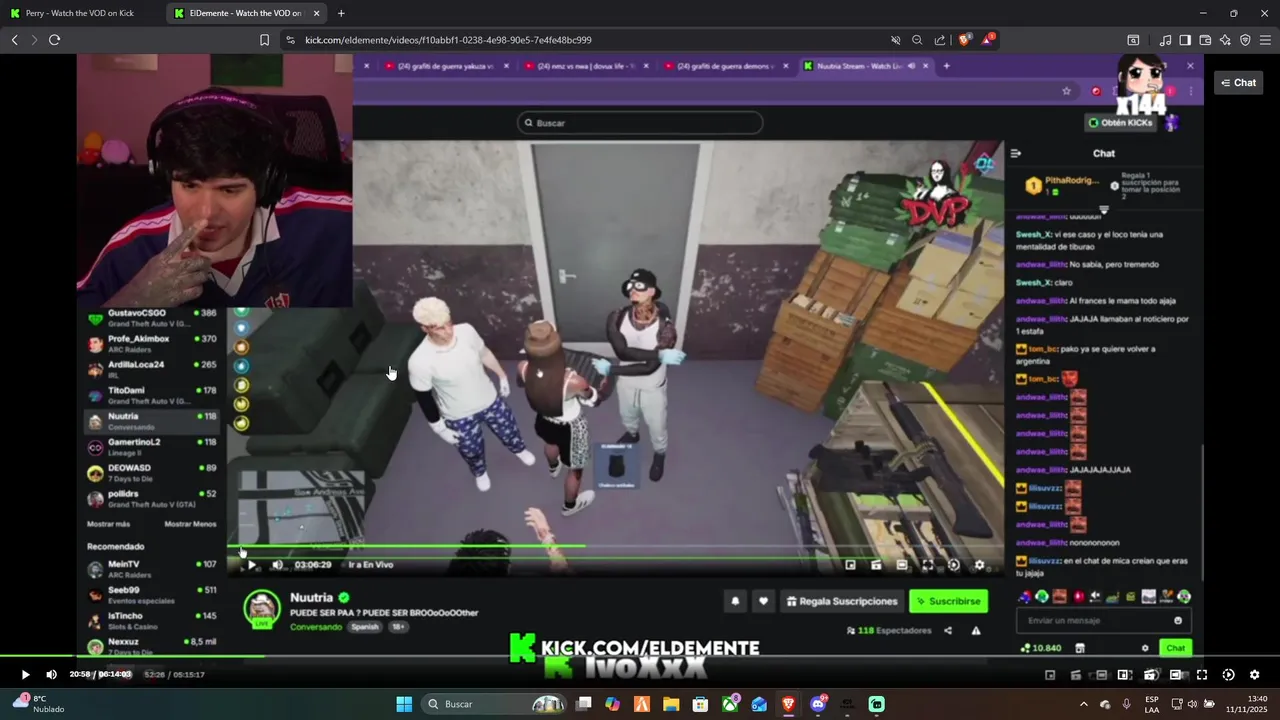Viewport: 1280px width, 720px height.
Task: Open the Spanish language tag
Action: (x=365, y=627)
